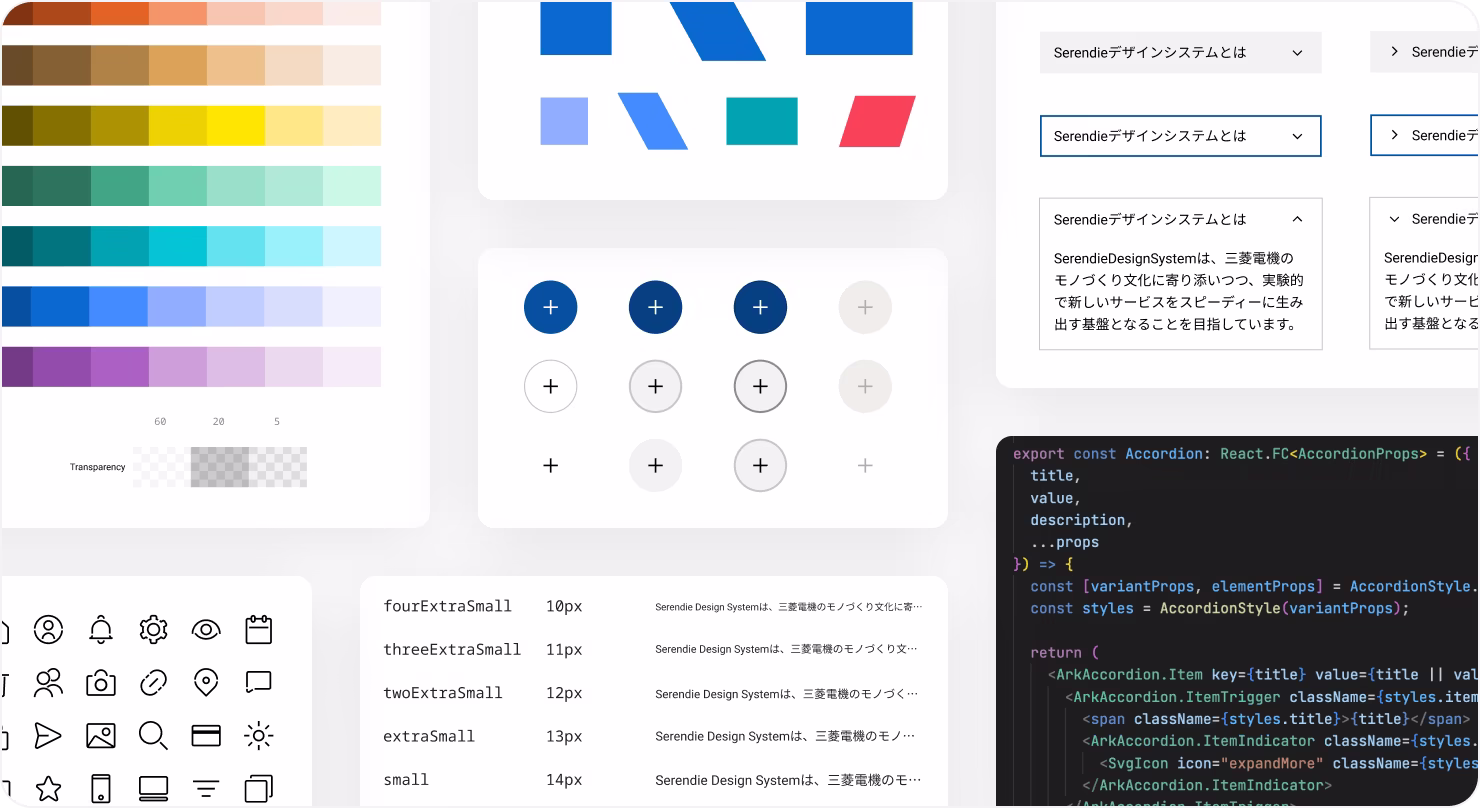Click the gear settings icon
The height and width of the screenshot is (808, 1480).
(153, 629)
